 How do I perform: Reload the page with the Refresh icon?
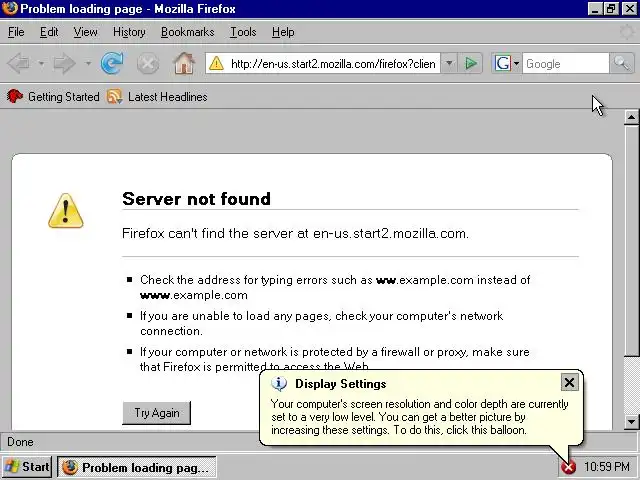click(112, 63)
